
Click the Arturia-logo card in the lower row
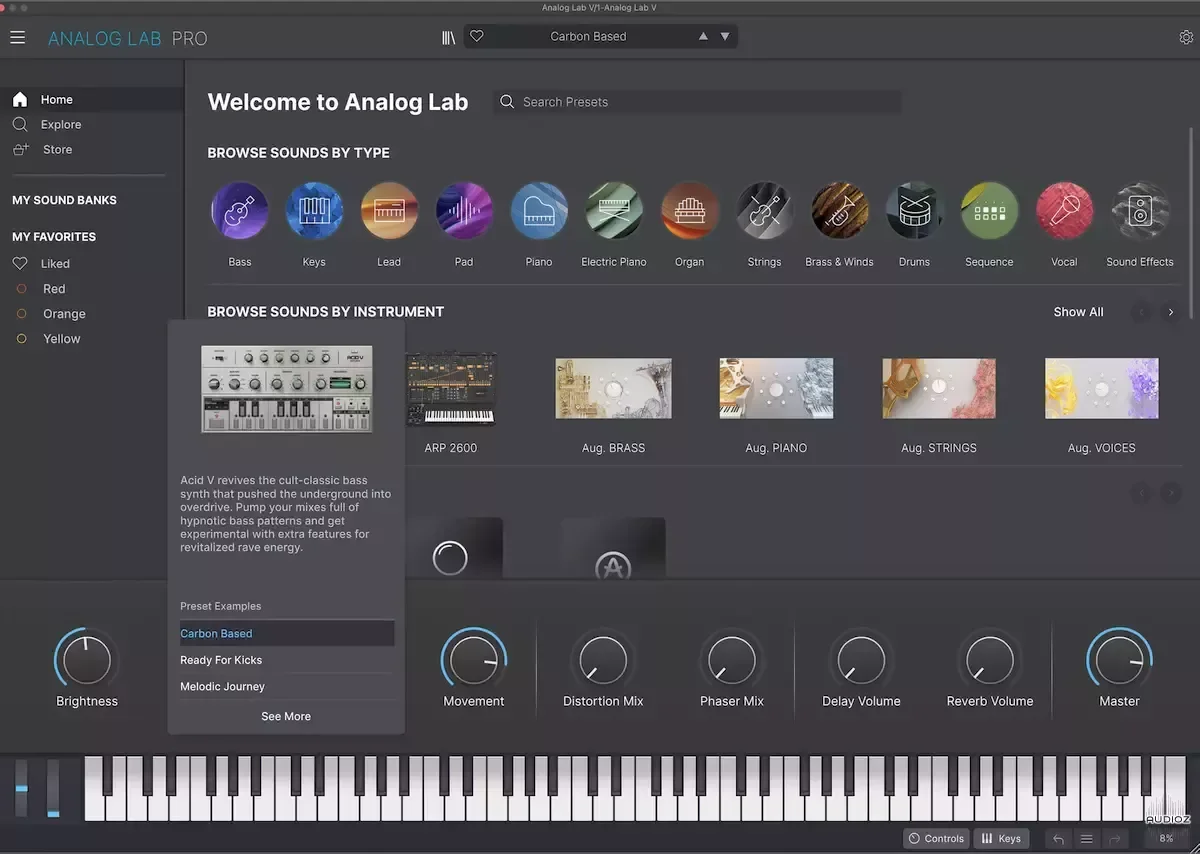[x=613, y=548]
